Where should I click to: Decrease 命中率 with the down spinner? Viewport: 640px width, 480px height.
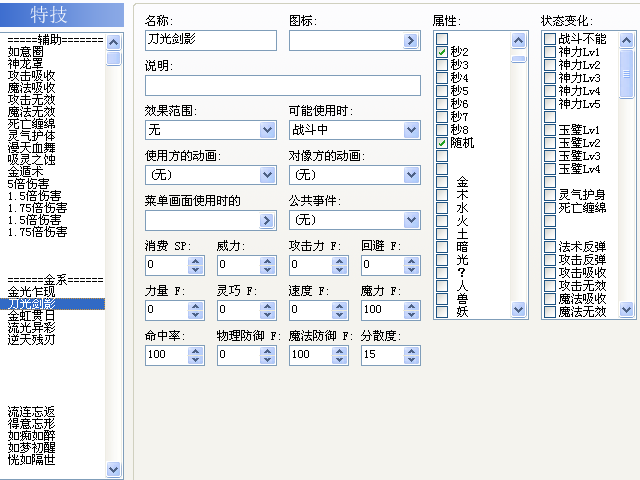pos(196,359)
